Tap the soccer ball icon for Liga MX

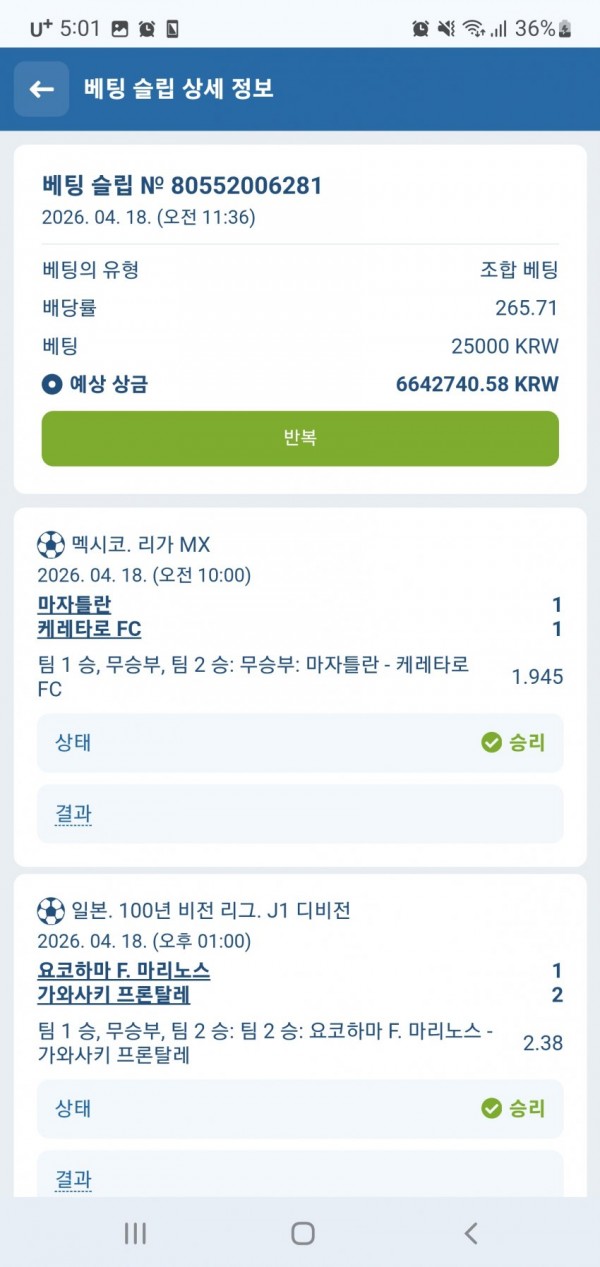pos(50,545)
